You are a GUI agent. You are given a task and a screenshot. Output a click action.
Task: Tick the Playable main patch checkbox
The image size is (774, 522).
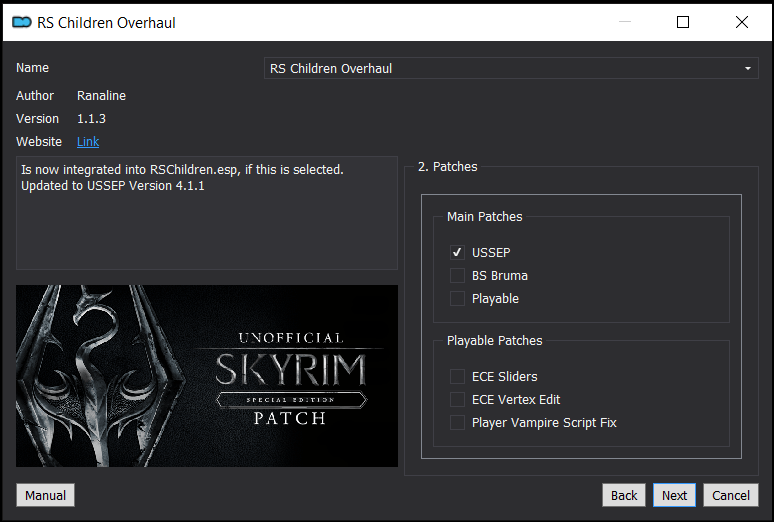click(457, 299)
